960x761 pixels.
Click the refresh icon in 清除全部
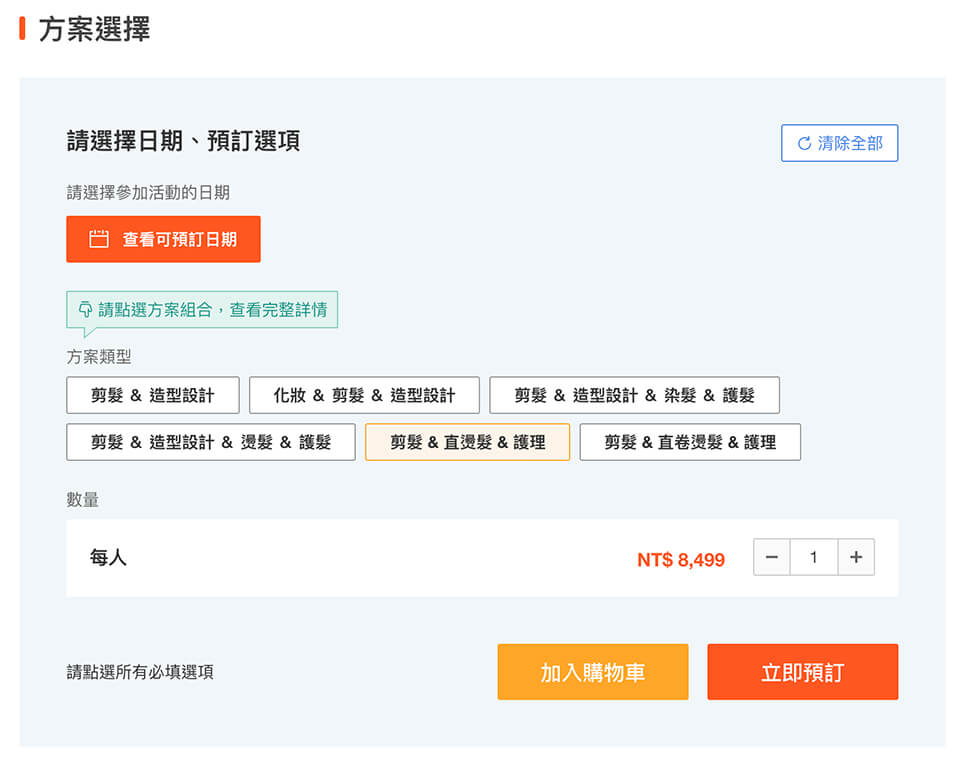(x=804, y=143)
